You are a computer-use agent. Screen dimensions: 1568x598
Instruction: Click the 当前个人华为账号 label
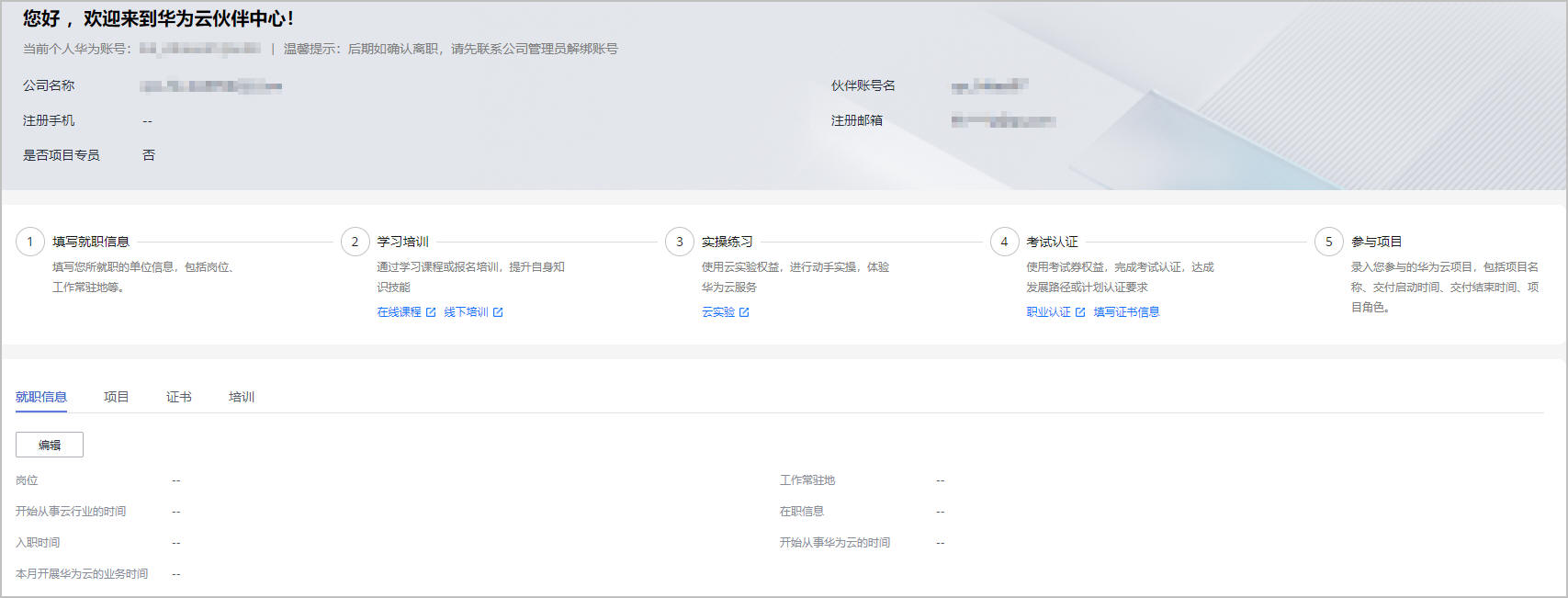tap(77, 49)
